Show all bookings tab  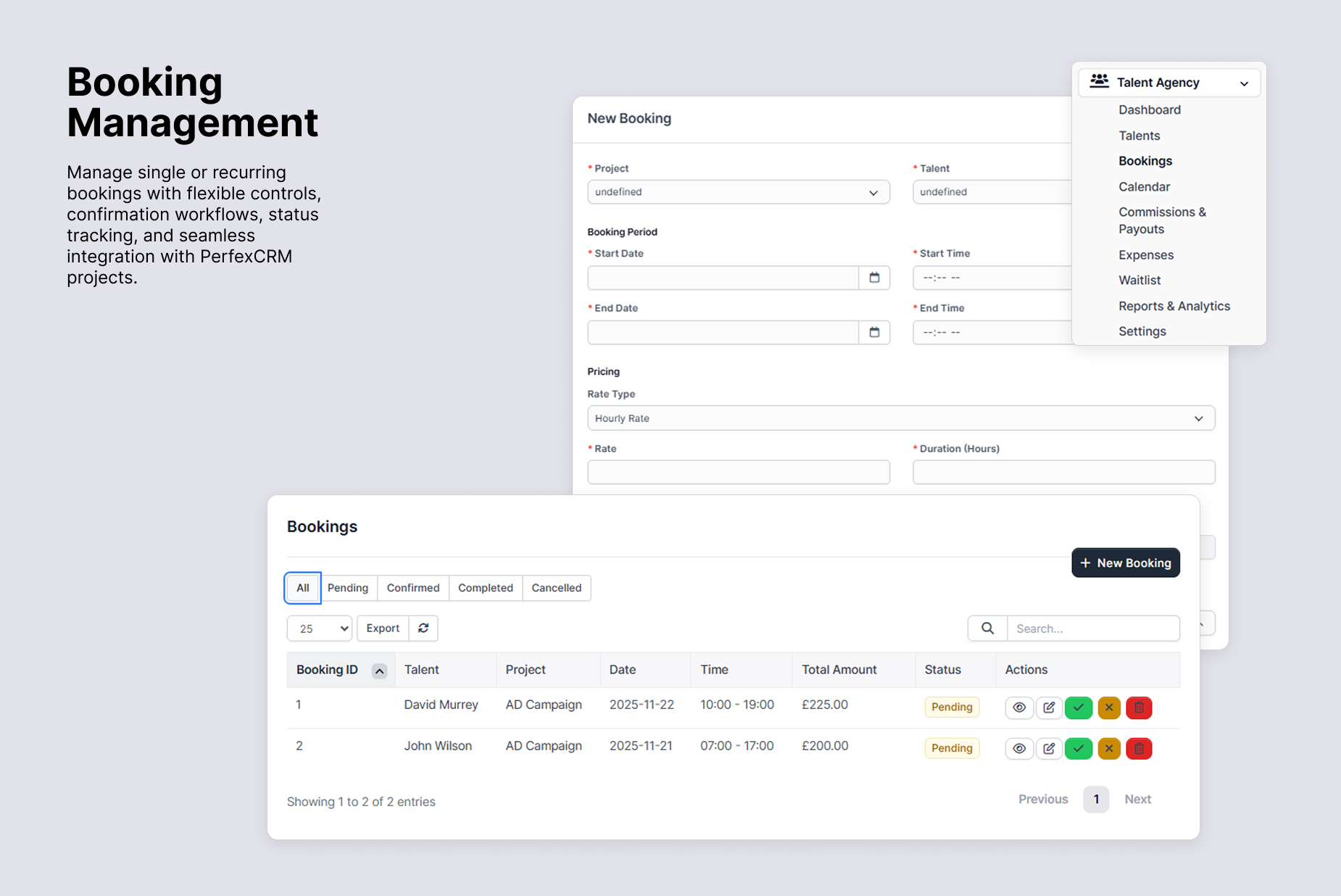(x=303, y=588)
